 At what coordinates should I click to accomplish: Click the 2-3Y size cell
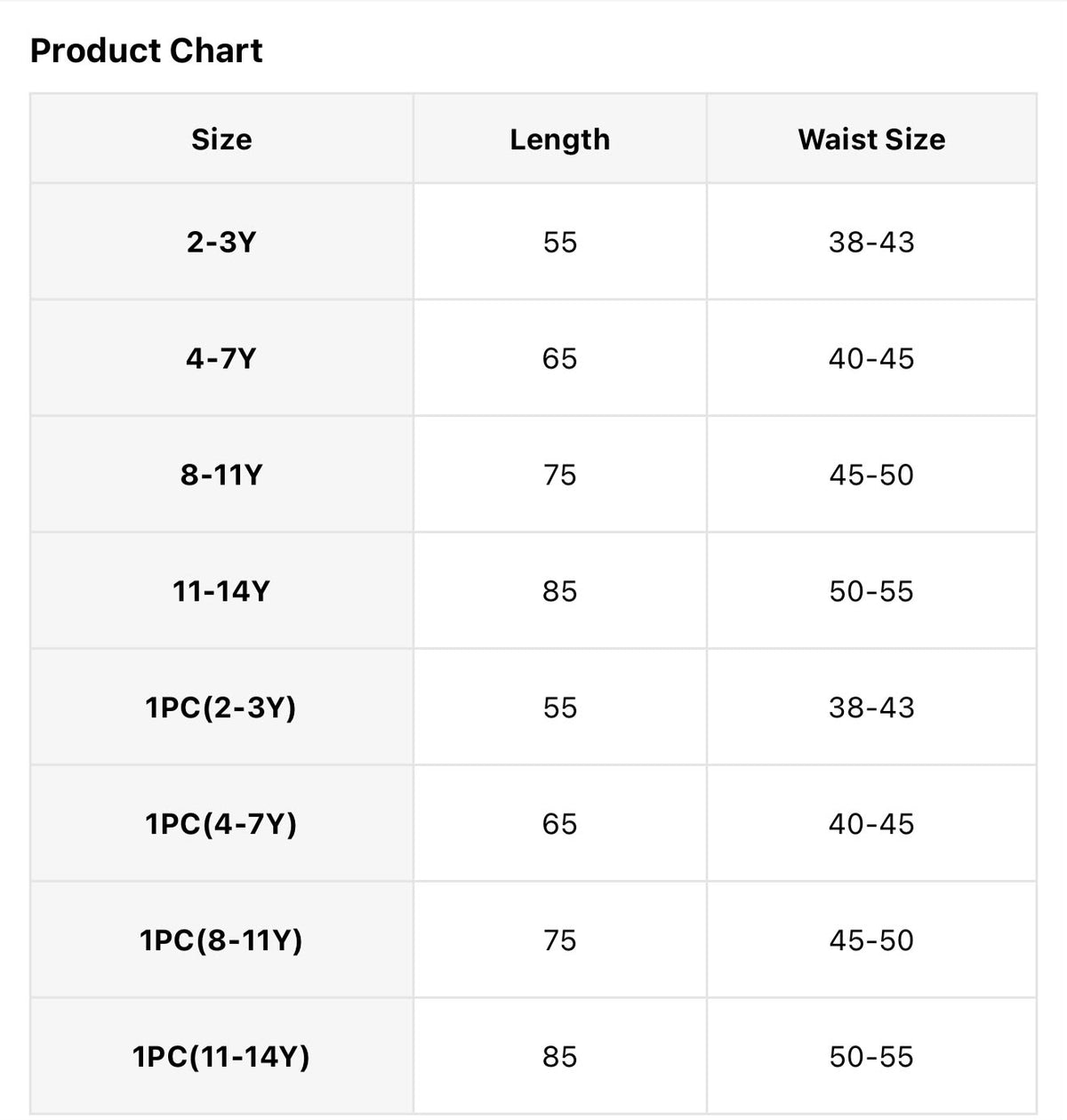[221, 242]
